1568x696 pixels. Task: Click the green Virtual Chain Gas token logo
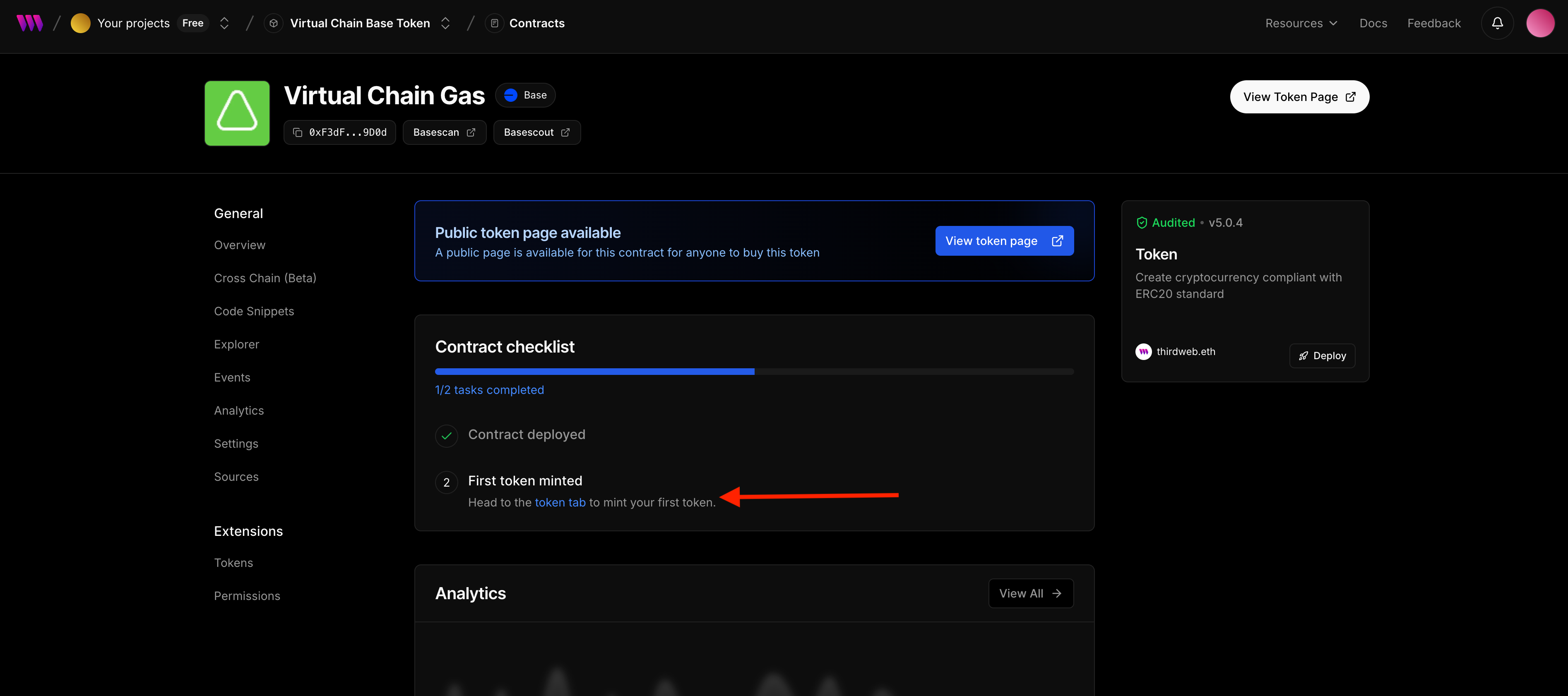[237, 113]
